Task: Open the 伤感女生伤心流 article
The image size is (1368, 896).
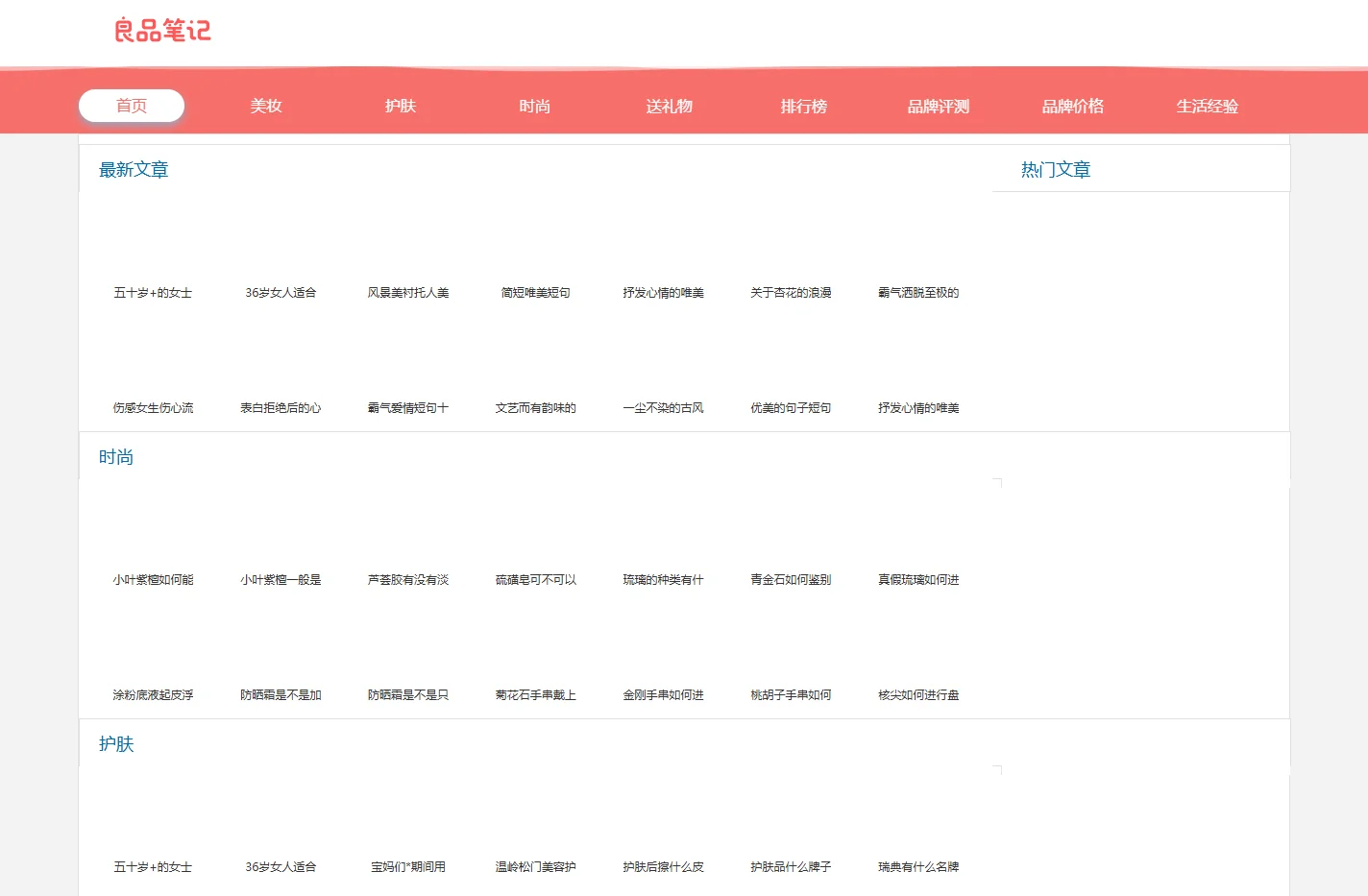Action: click(x=153, y=408)
